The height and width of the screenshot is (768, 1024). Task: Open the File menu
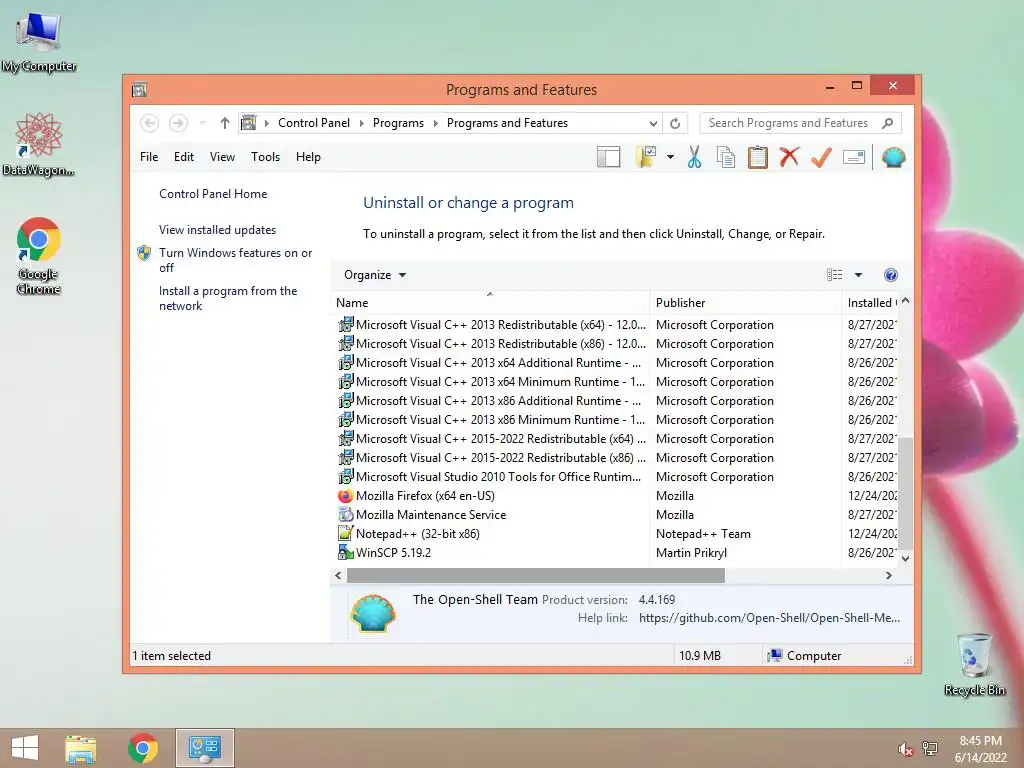[x=149, y=157]
